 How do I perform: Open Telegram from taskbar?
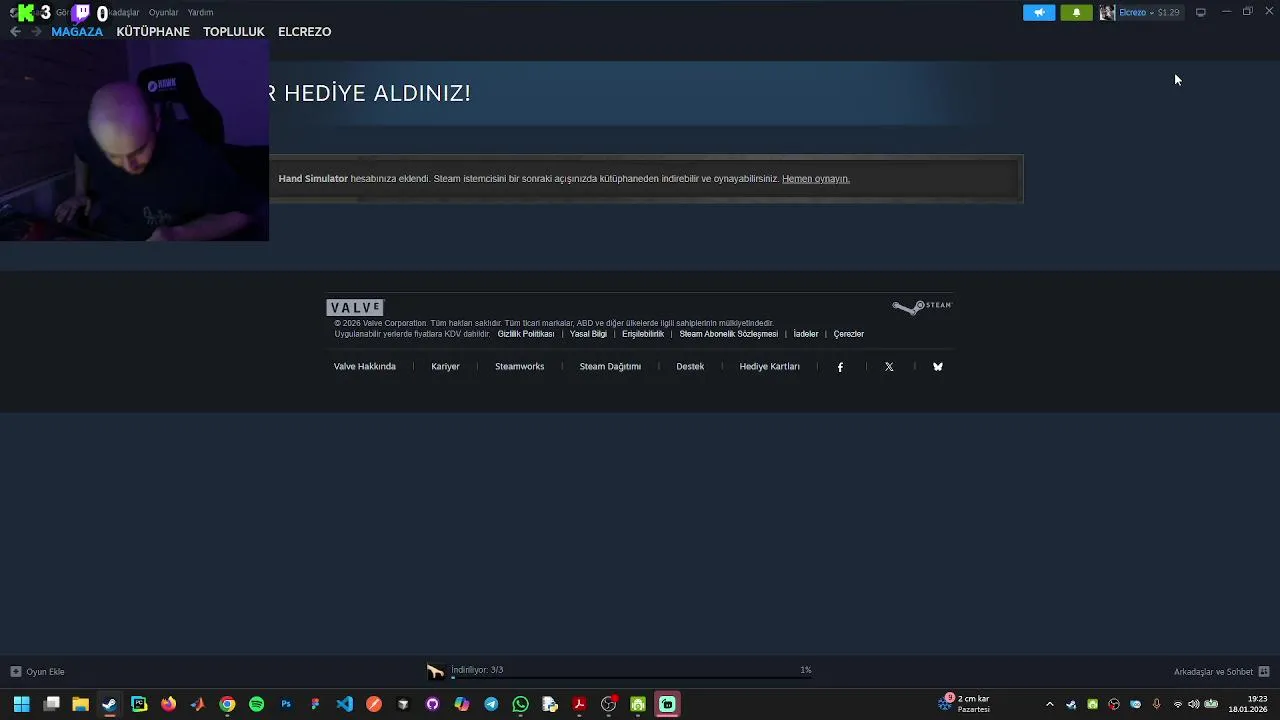tap(491, 704)
